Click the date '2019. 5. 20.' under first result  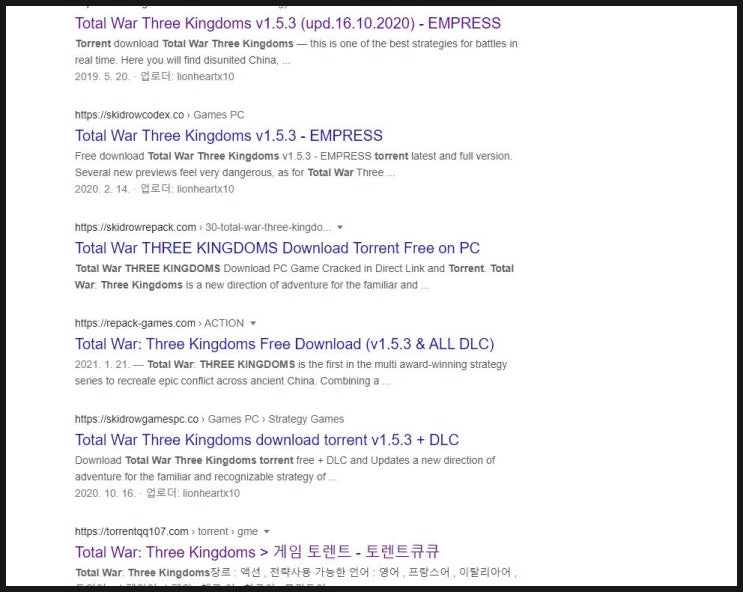point(102,76)
